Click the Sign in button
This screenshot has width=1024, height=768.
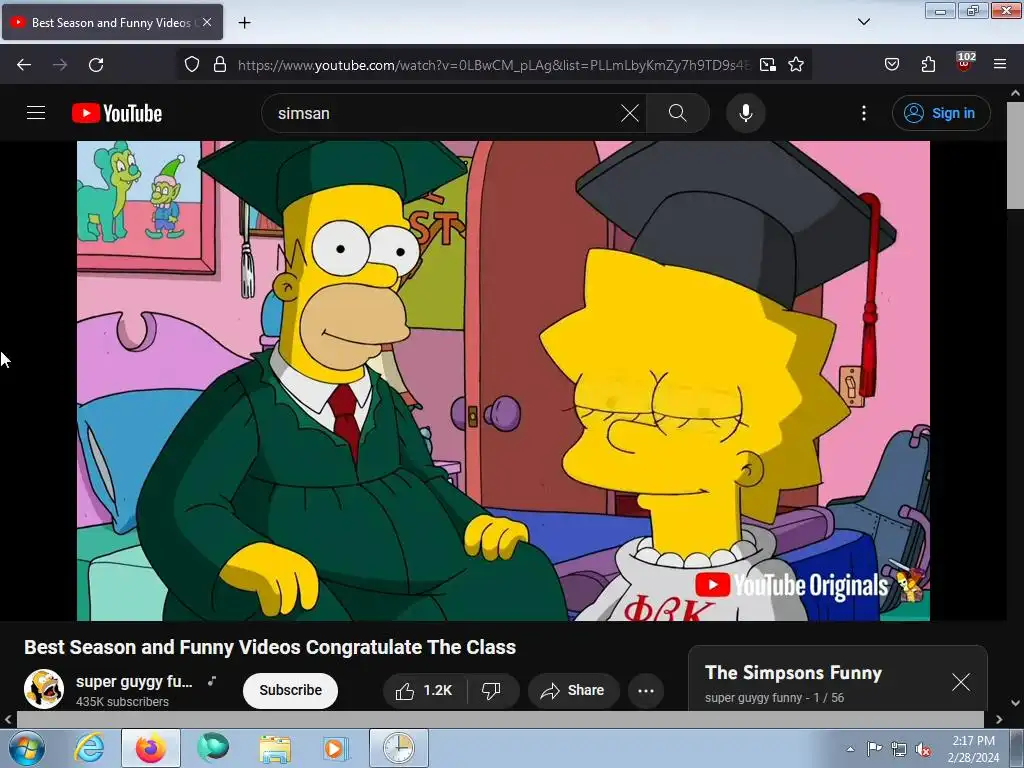[941, 113]
